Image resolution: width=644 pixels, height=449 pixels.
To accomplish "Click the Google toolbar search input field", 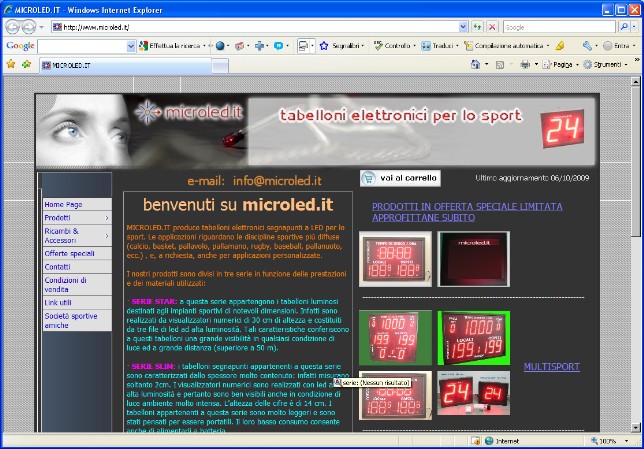I will pyautogui.click(x=82, y=46).
